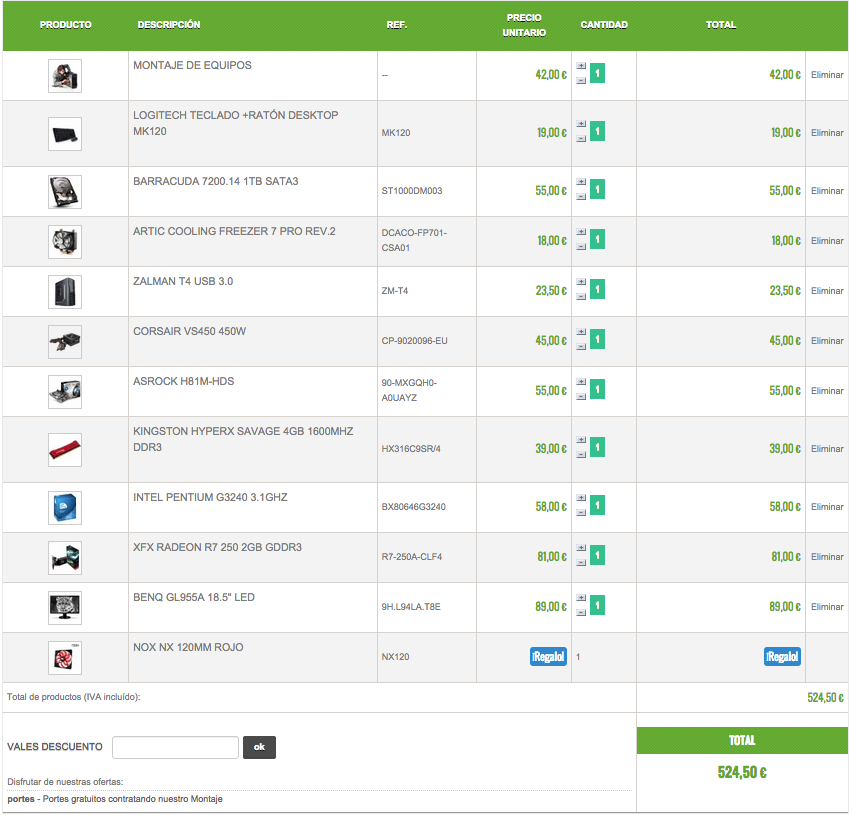The width and height of the screenshot is (853, 815).
Task: Remove BenQ GL955A monitor from cart
Action: [827, 607]
